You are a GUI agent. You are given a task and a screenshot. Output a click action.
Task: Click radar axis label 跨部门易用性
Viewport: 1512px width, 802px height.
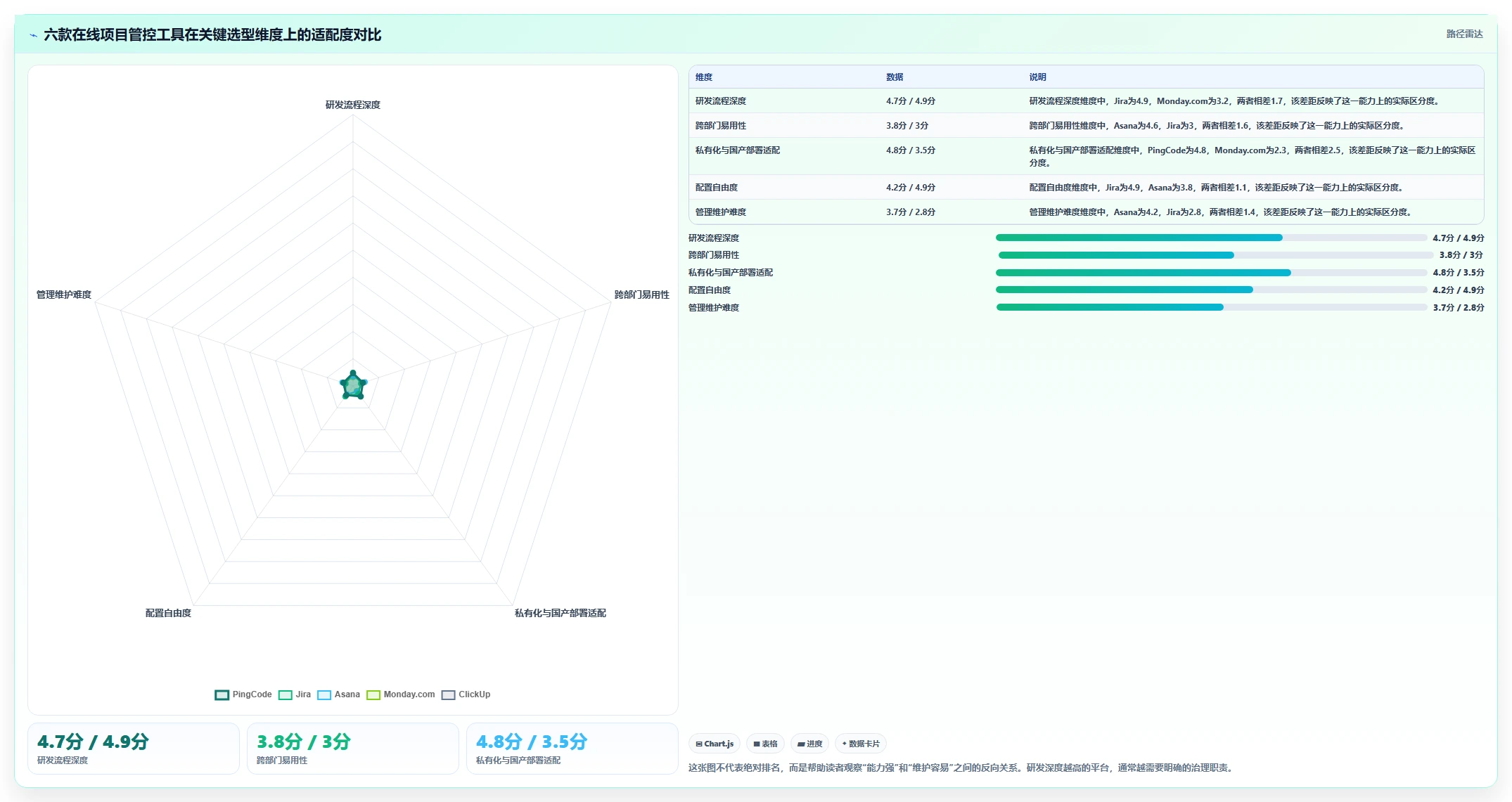[641, 295]
